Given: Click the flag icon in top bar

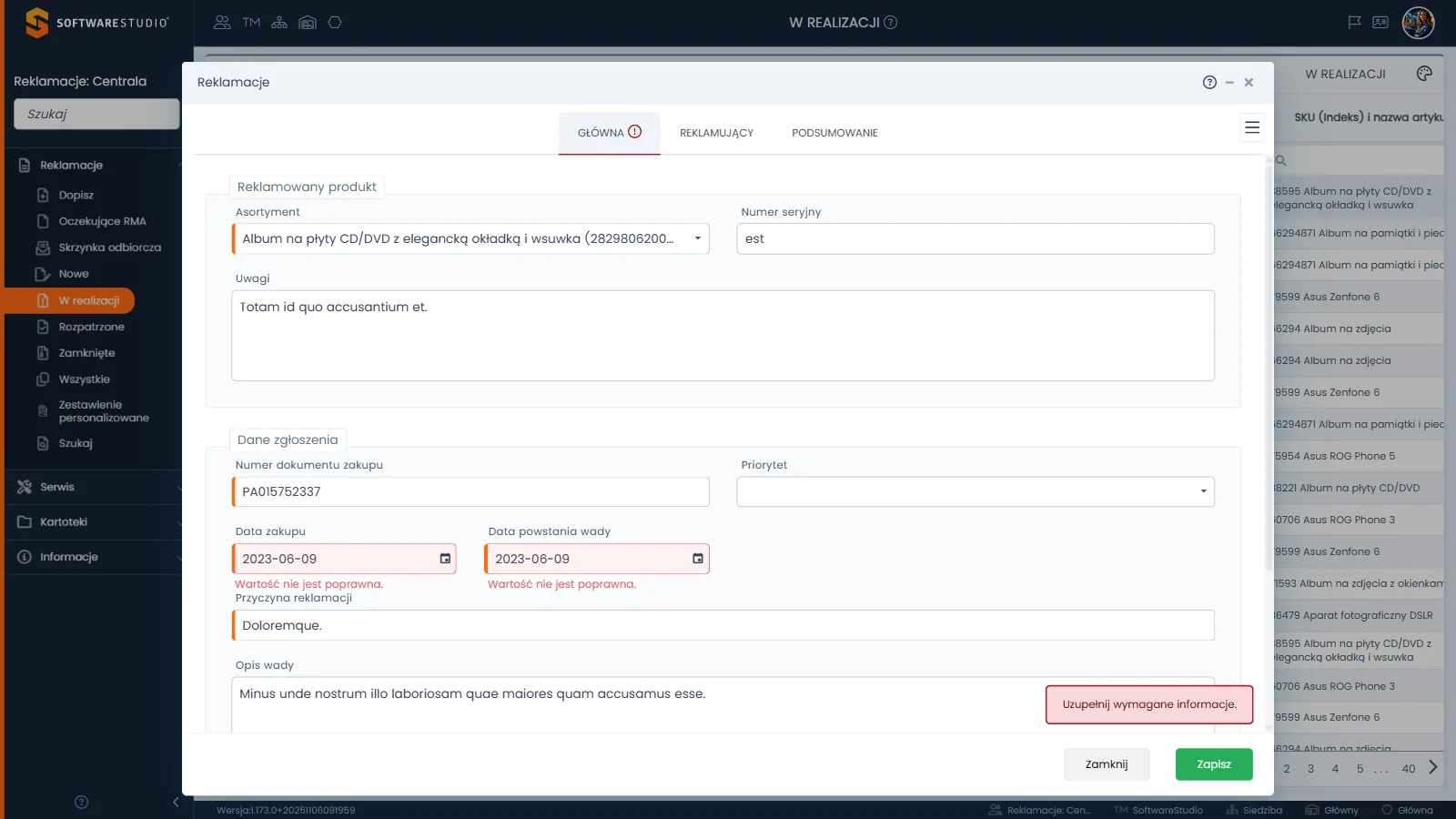Looking at the screenshot, I should point(1355,23).
